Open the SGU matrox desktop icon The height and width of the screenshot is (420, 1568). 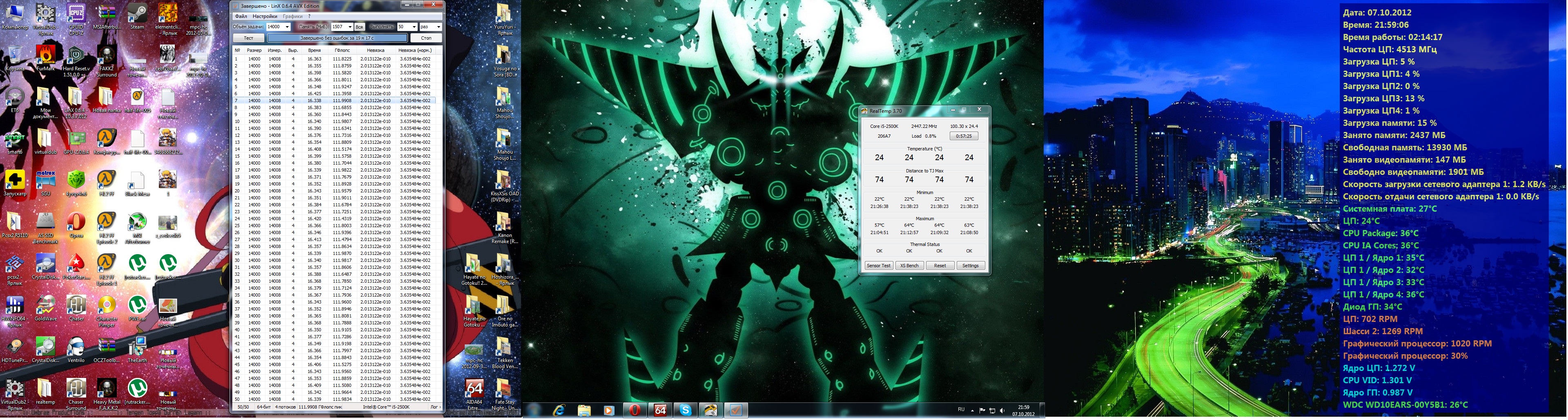pyautogui.click(x=46, y=184)
